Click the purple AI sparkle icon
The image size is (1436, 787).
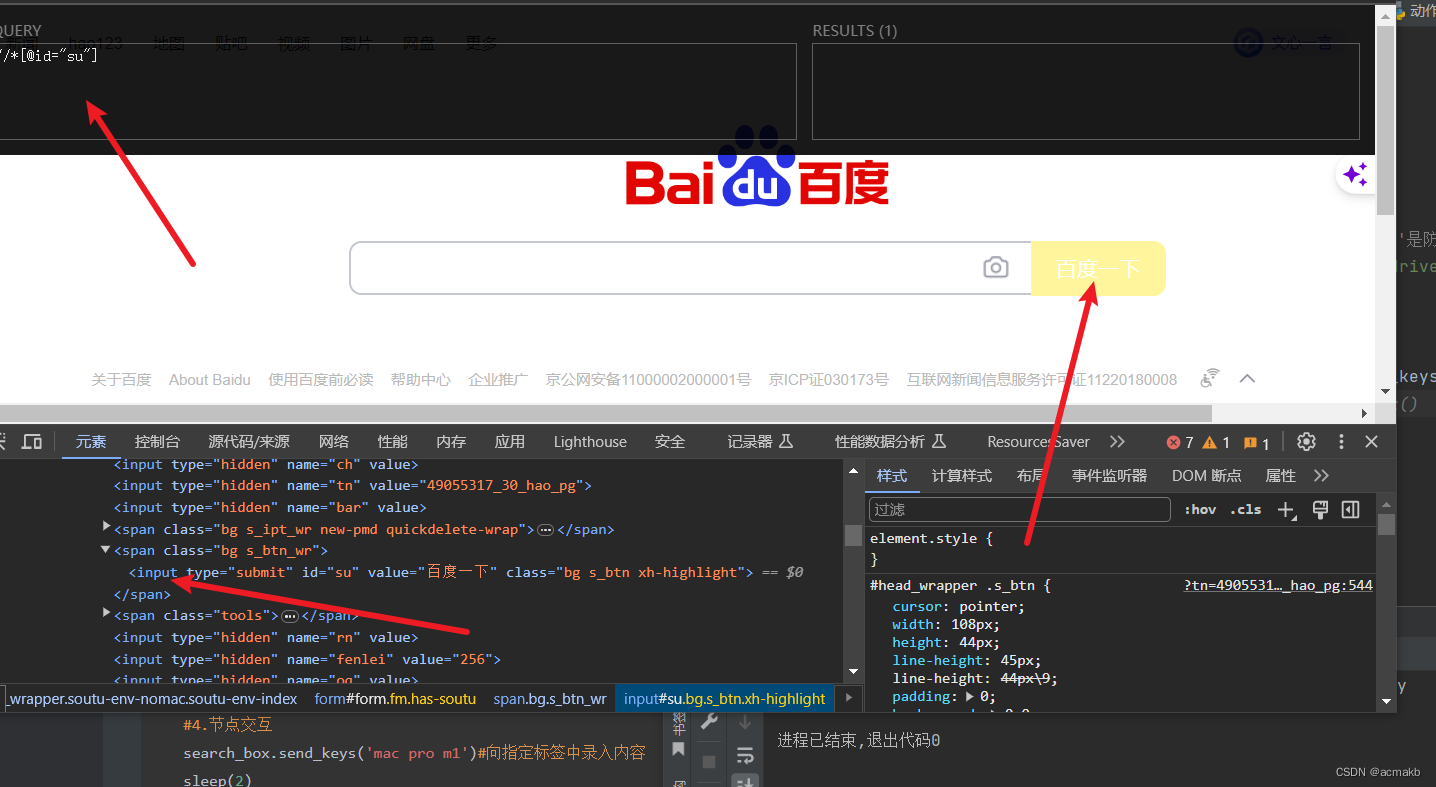(x=1355, y=175)
